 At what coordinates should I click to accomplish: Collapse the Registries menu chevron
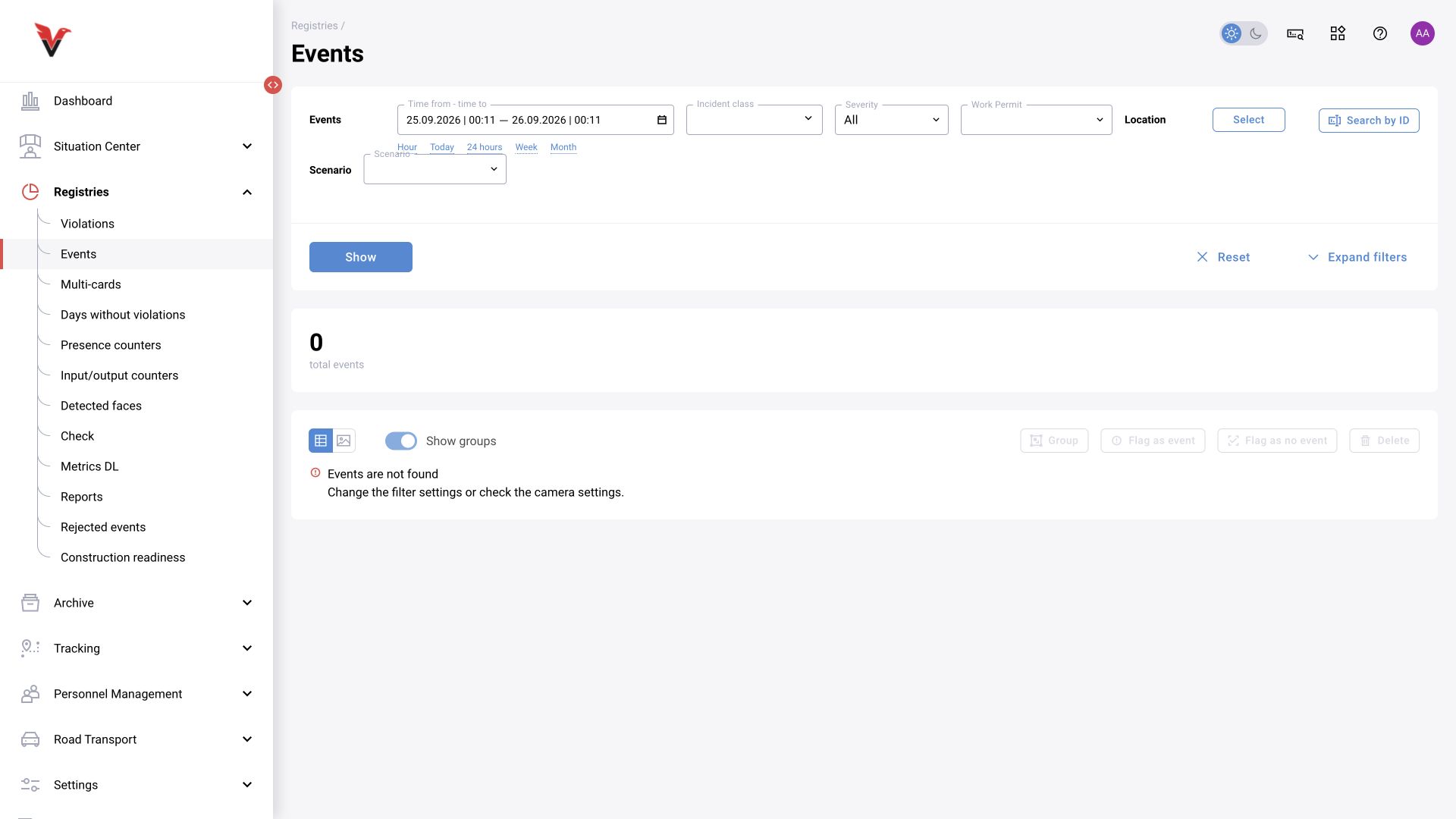click(x=247, y=192)
